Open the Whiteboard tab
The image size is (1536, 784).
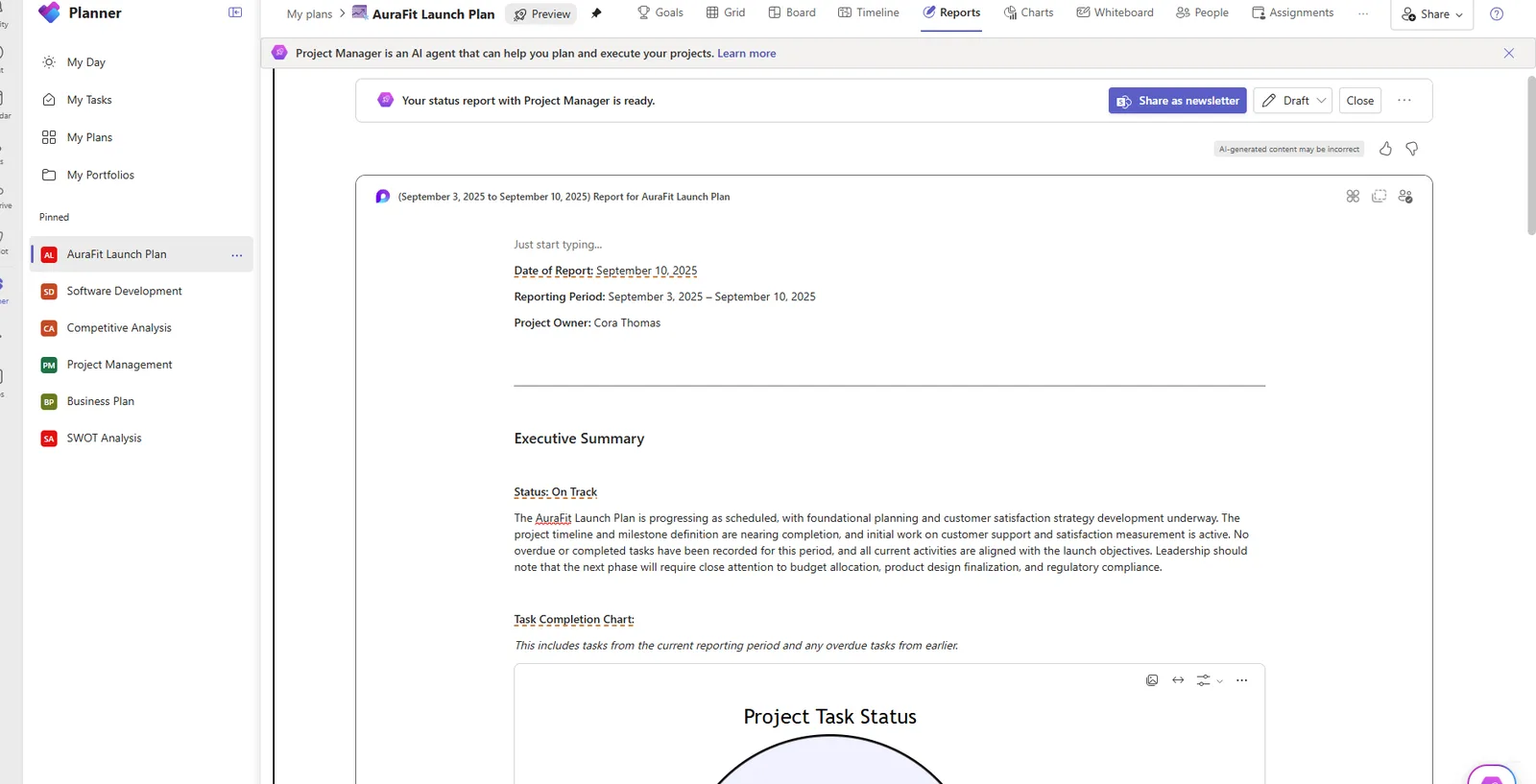(1115, 12)
